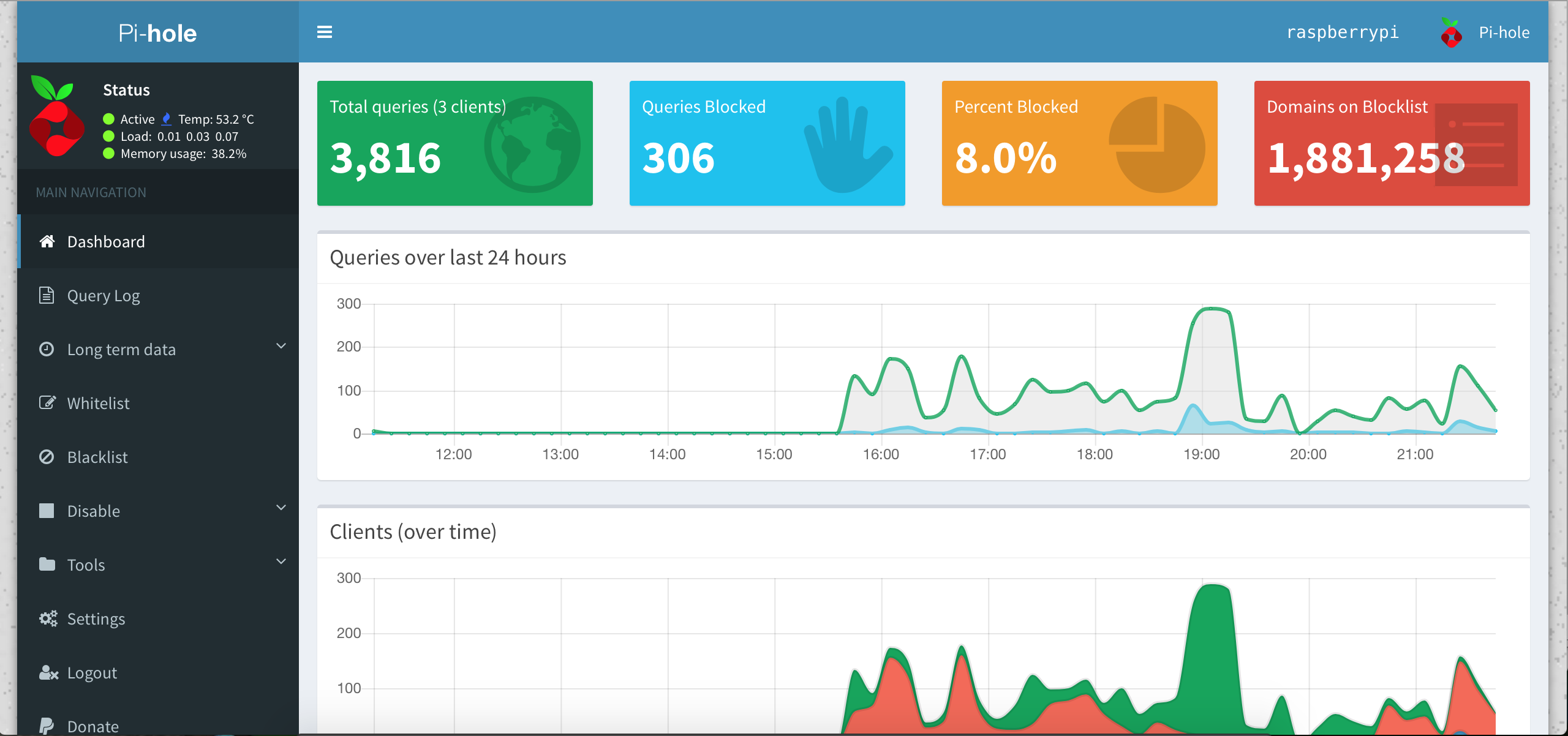Expand the Tools submenu chevron
Image resolution: width=1568 pixels, height=736 pixels.
pyautogui.click(x=281, y=561)
